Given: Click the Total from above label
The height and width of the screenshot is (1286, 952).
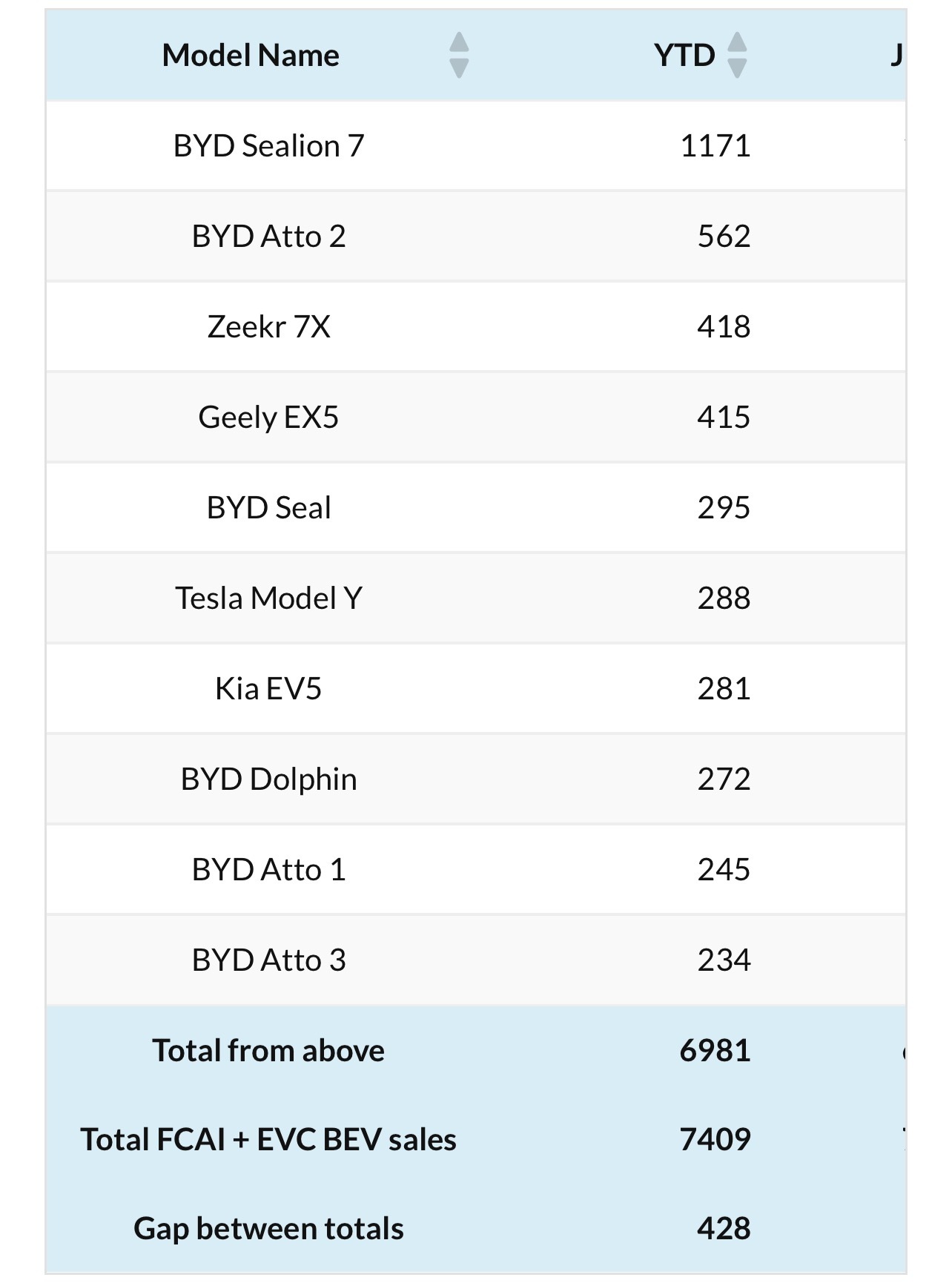Looking at the screenshot, I should [268, 1051].
